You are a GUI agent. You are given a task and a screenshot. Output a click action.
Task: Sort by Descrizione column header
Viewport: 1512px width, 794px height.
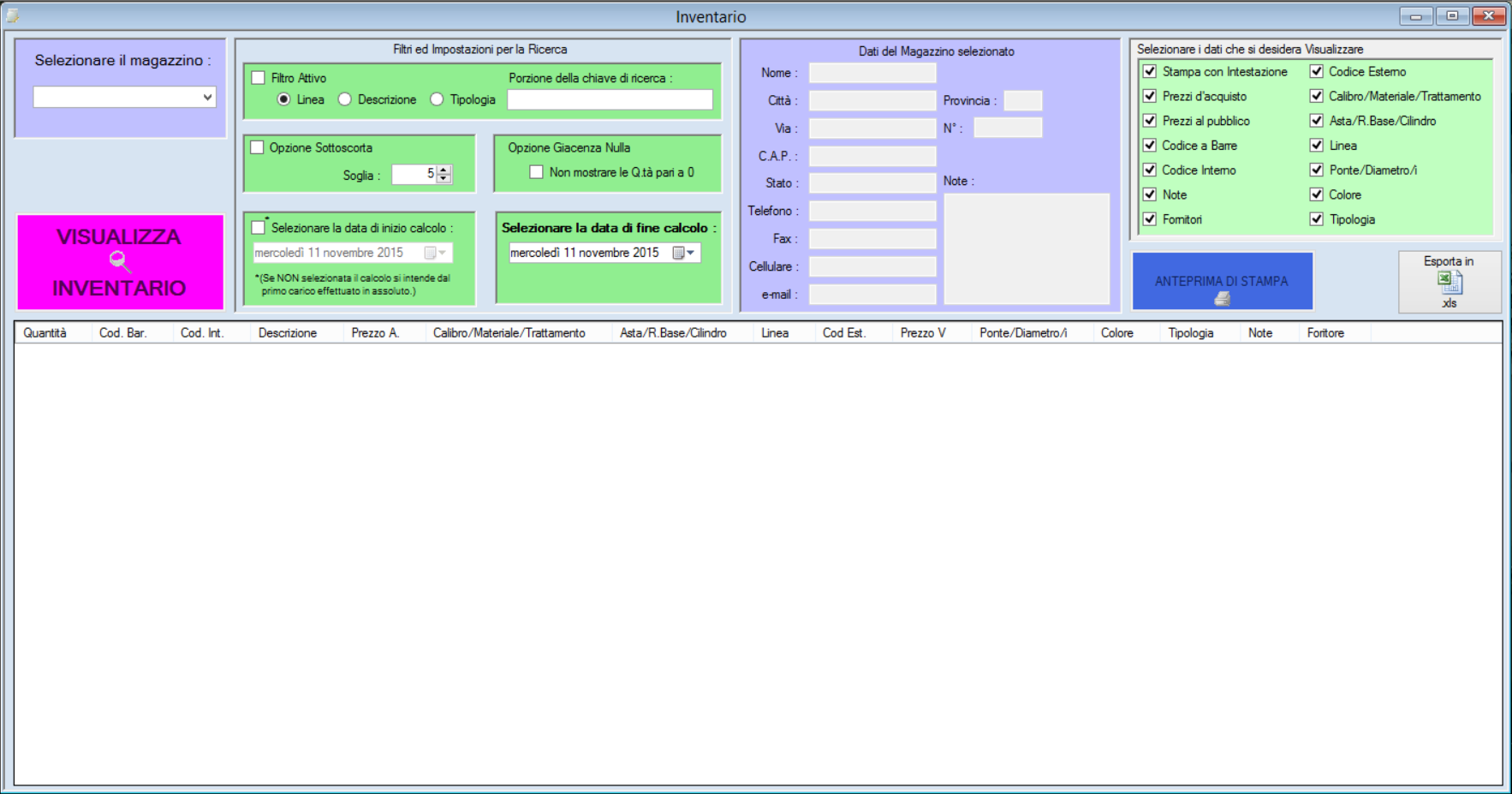coord(297,332)
